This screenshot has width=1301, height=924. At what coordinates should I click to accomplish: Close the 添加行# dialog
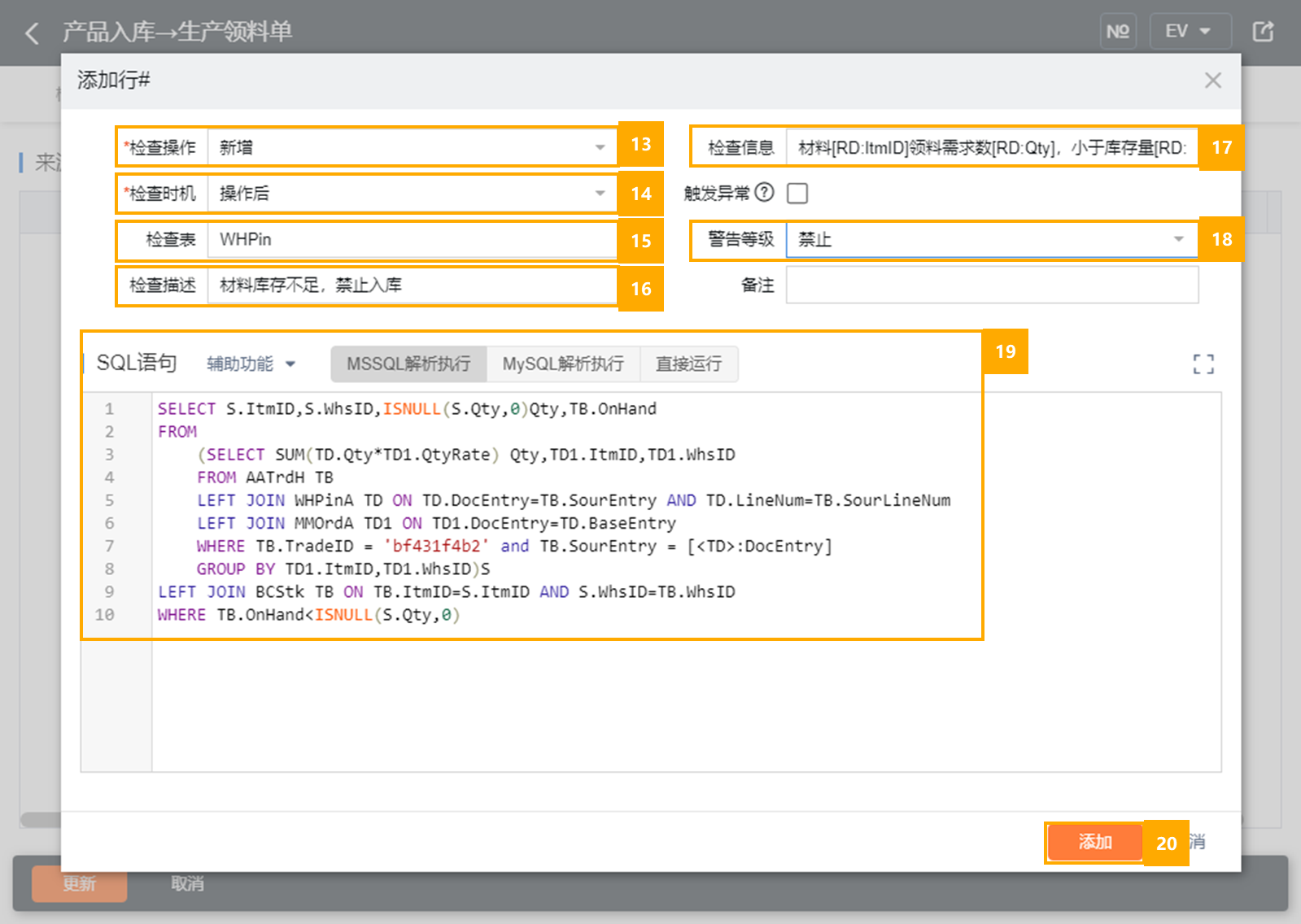click(1213, 81)
